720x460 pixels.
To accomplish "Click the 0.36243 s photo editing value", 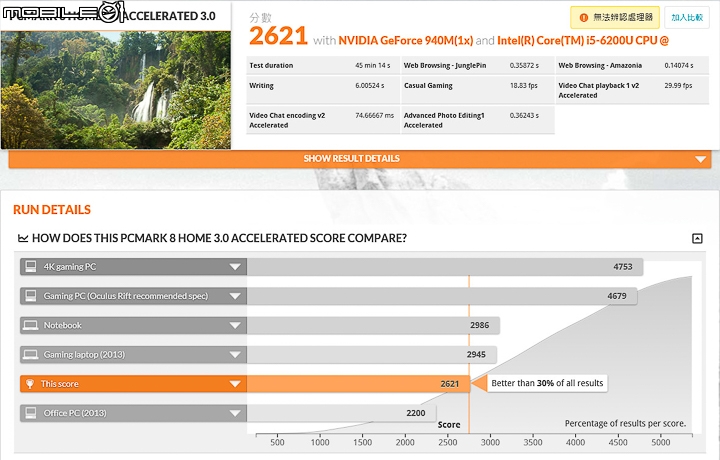I will point(524,115).
